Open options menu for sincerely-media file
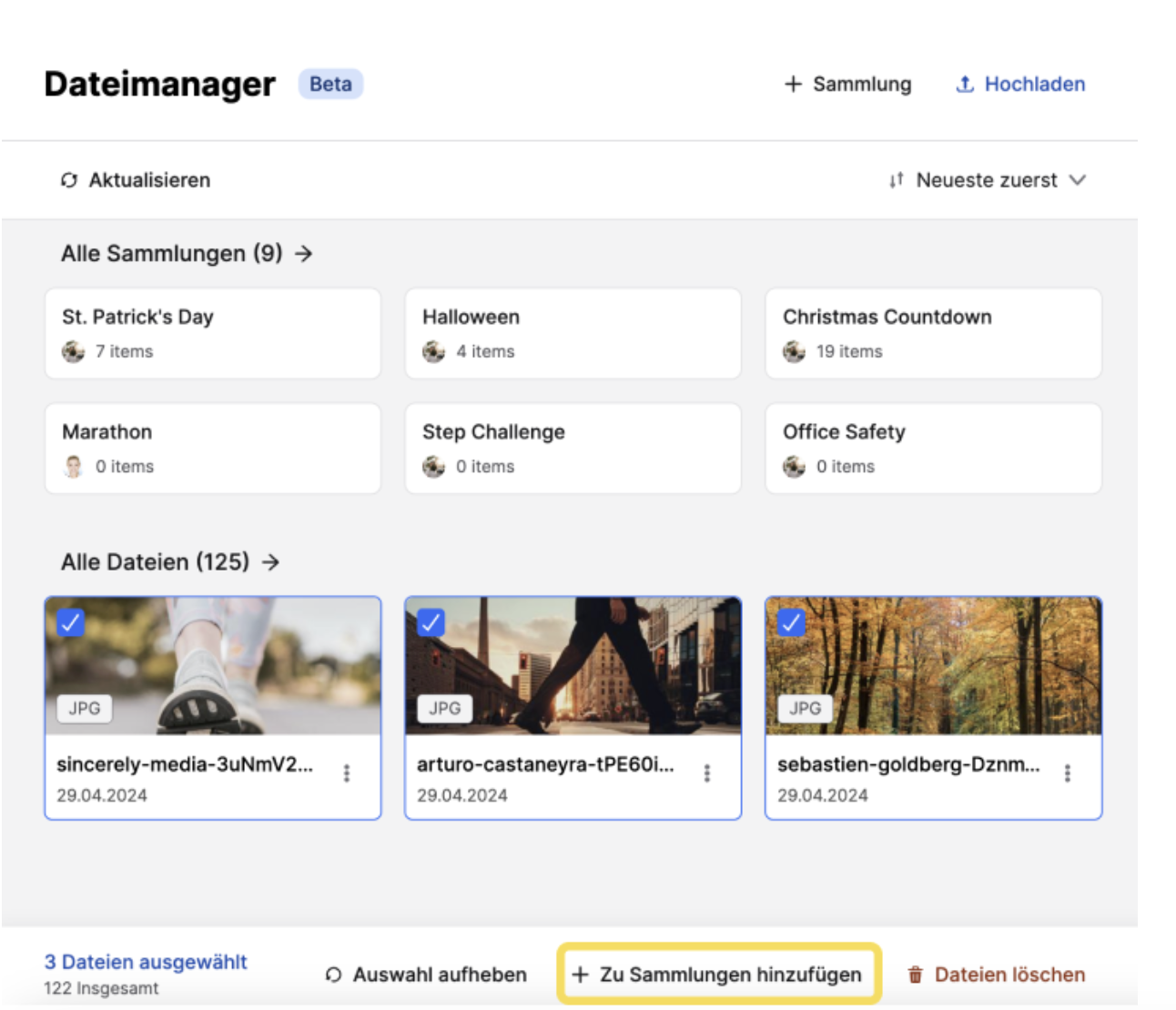The image size is (1176, 1010). (x=347, y=773)
